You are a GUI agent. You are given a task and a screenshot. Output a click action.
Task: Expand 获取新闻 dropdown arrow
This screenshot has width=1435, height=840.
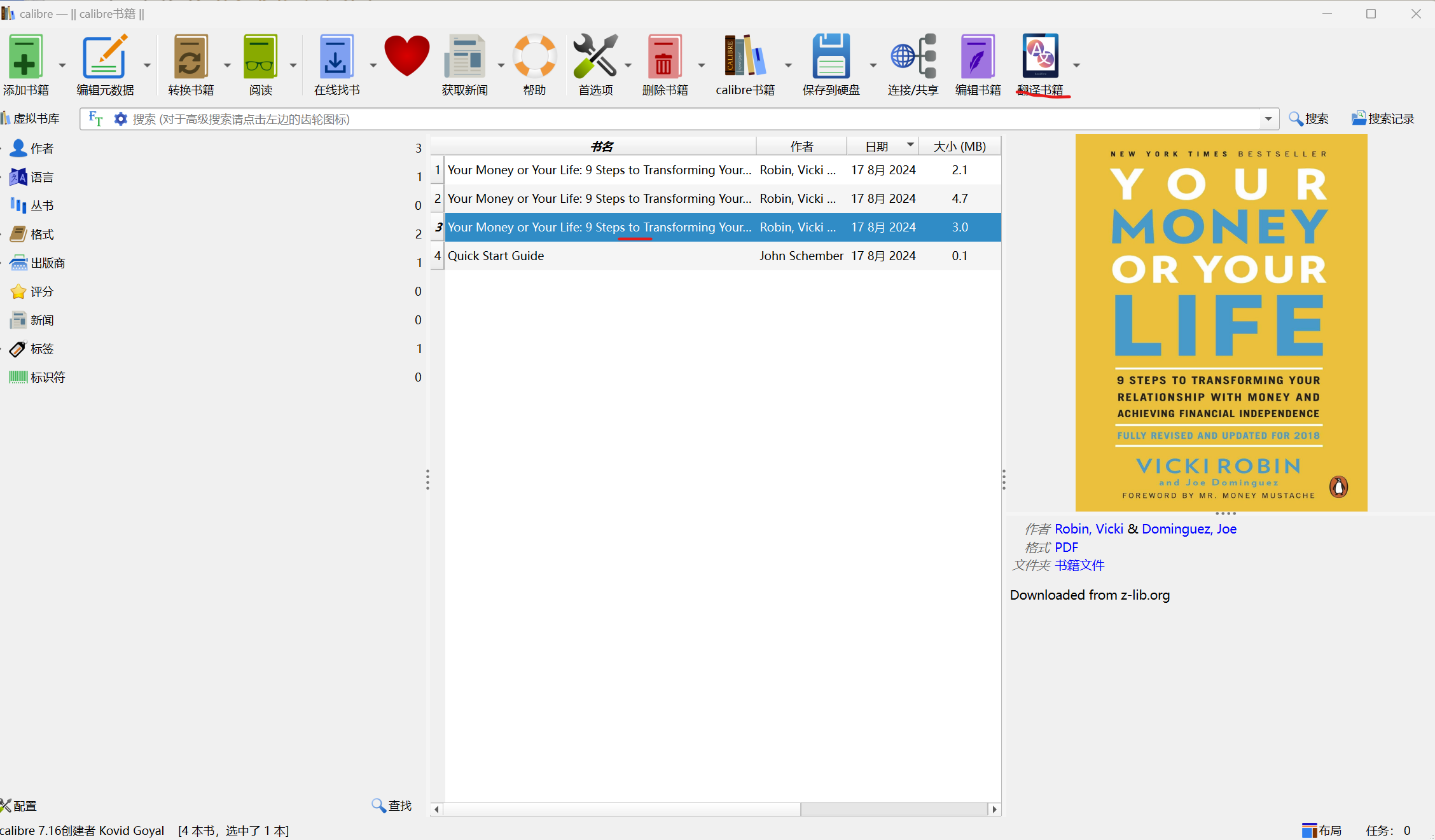[x=501, y=65]
